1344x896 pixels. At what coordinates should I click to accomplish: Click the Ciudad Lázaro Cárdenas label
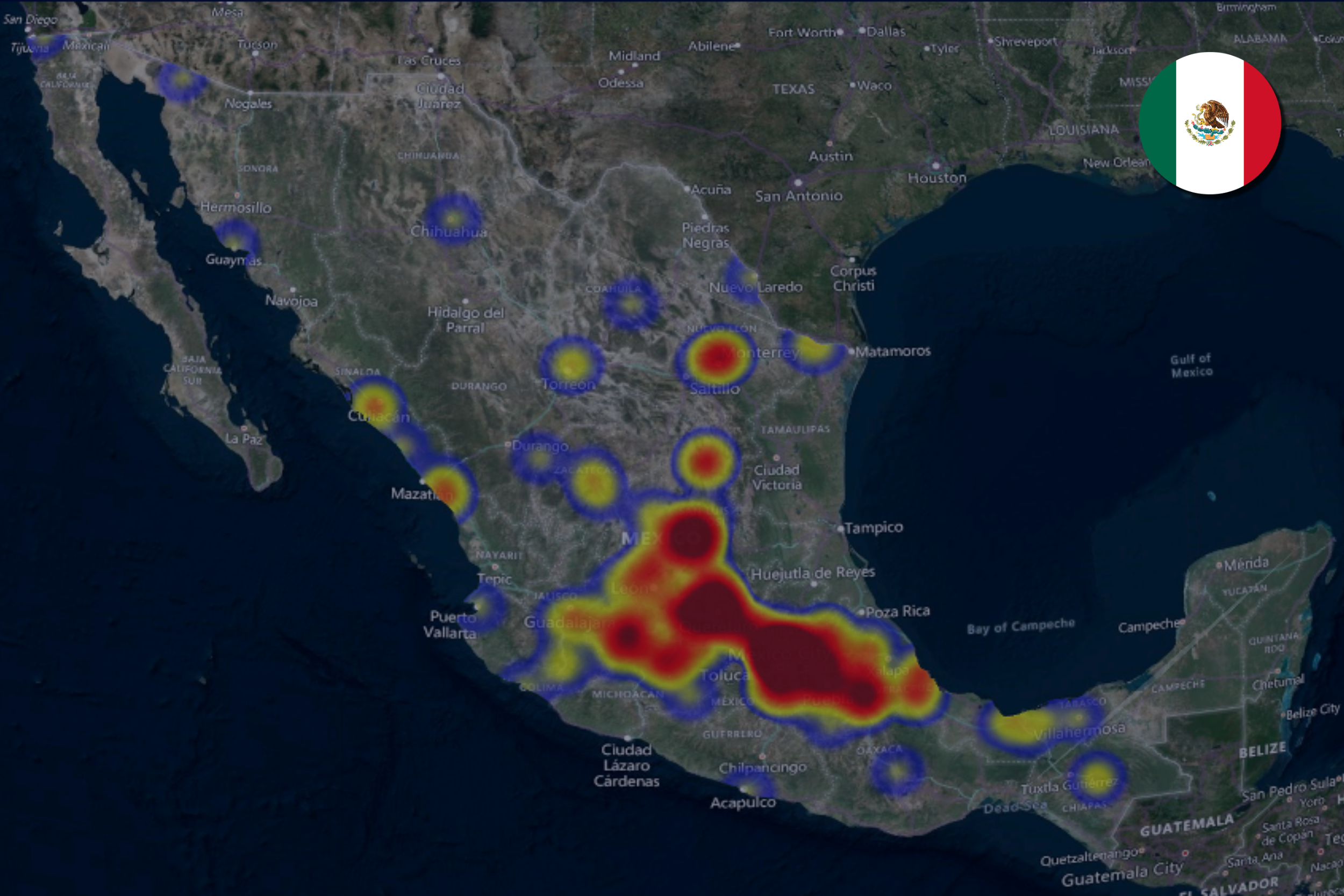pos(628,766)
